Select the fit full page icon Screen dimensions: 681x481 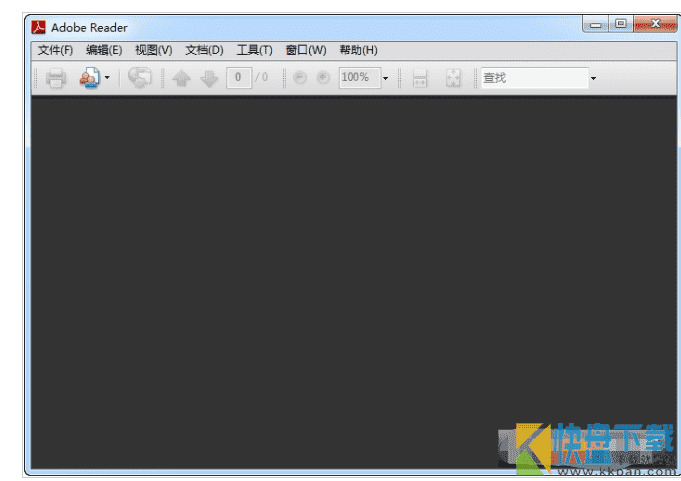point(453,78)
